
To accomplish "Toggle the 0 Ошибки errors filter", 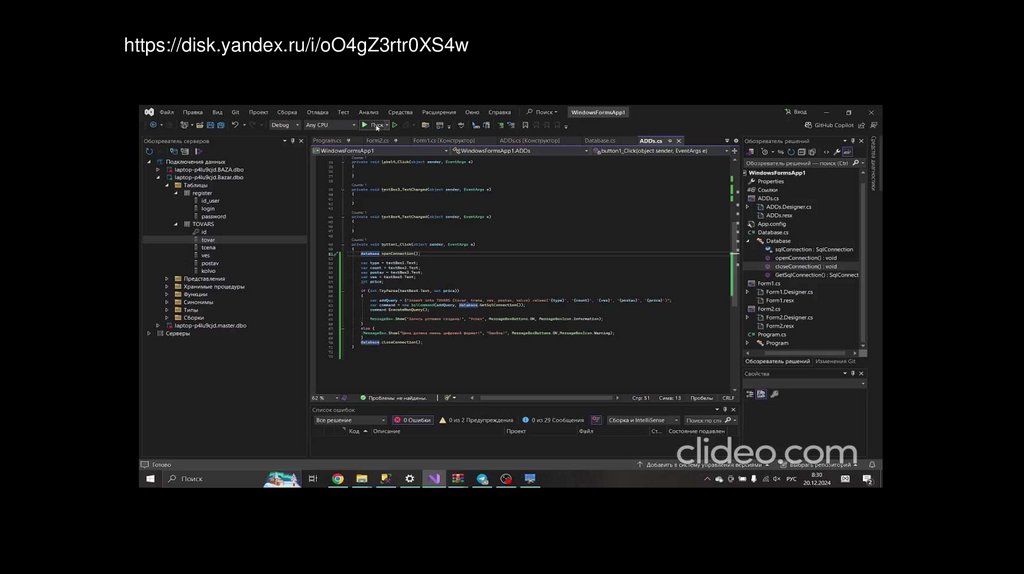I will pyautogui.click(x=412, y=421).
